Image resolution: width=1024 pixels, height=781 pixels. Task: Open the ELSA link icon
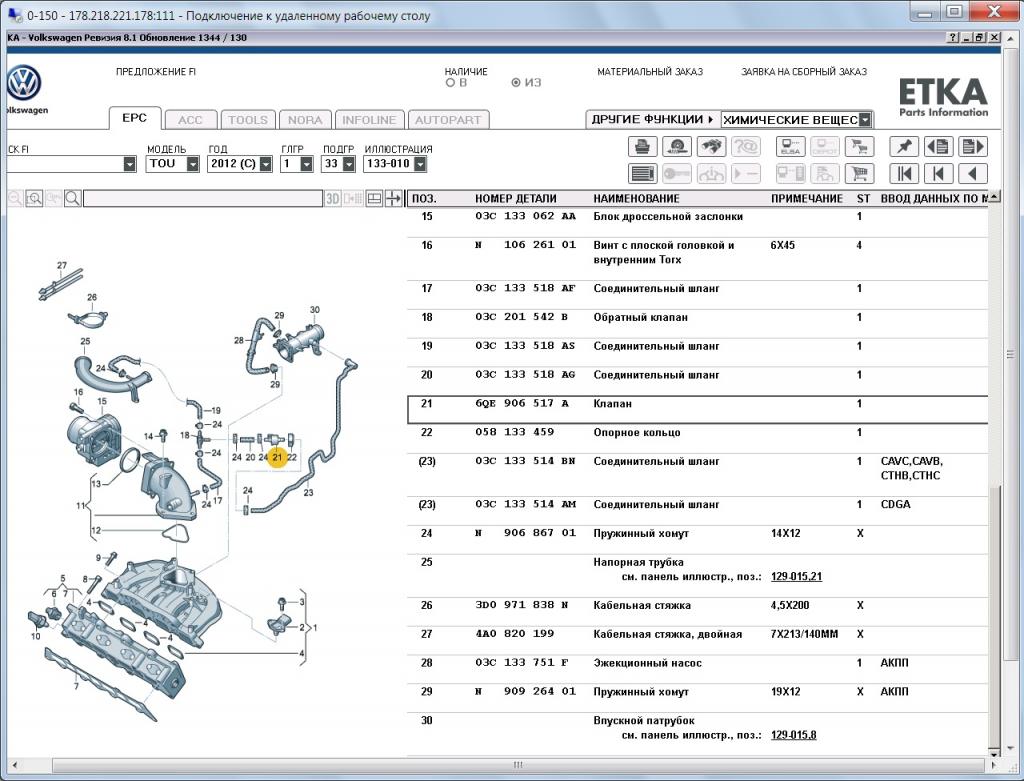[x=790, y=146]
